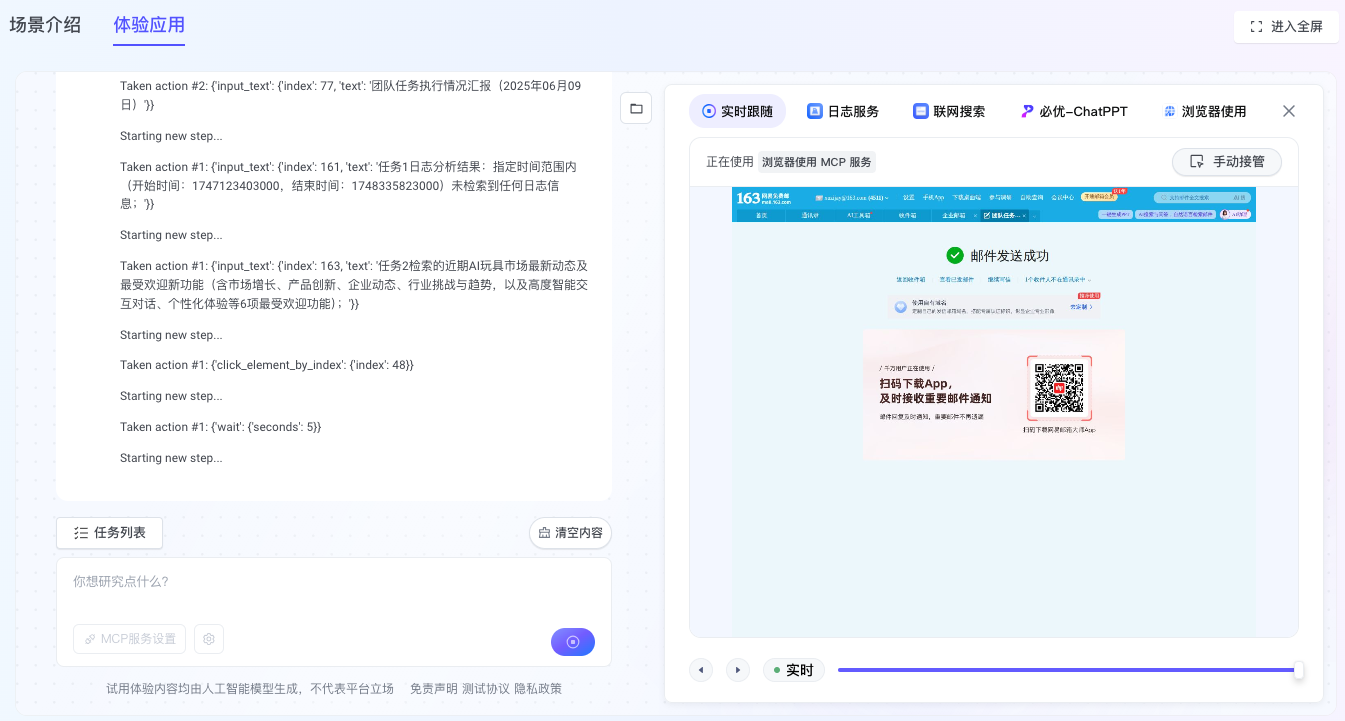Screen dimensions: 1345x721
Task: Click the 浏览器使用 MCP 服务 status label
Action: tap(817, 162)
